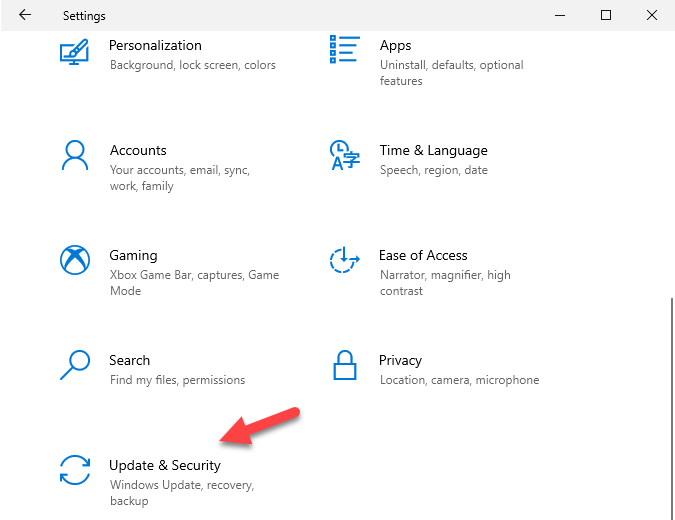Click 'Find my files, permissions' description
Viewport: 675px width, 520px height.
click(x=177, y=380)
